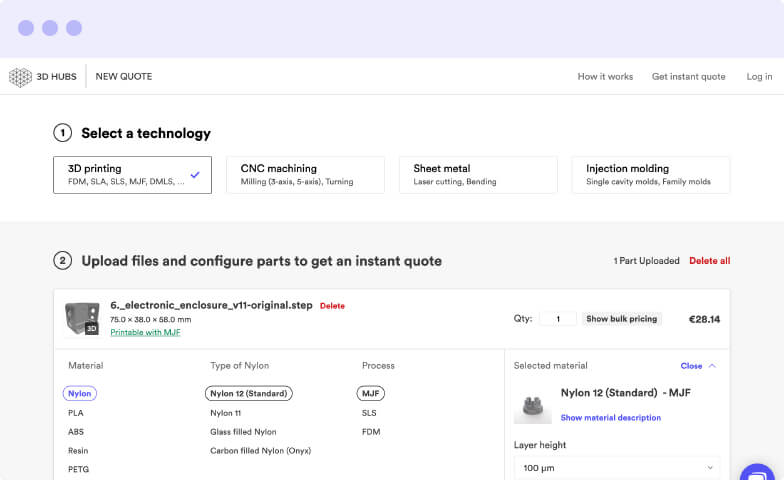This screenshot has height=480, width=784.
Task: Click Show bulk pricing button
Action: 621,319
